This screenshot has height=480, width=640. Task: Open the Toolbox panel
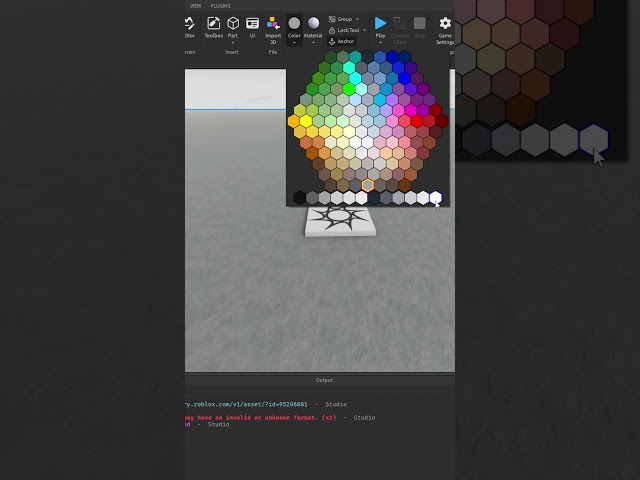click(x=213, y=27)
